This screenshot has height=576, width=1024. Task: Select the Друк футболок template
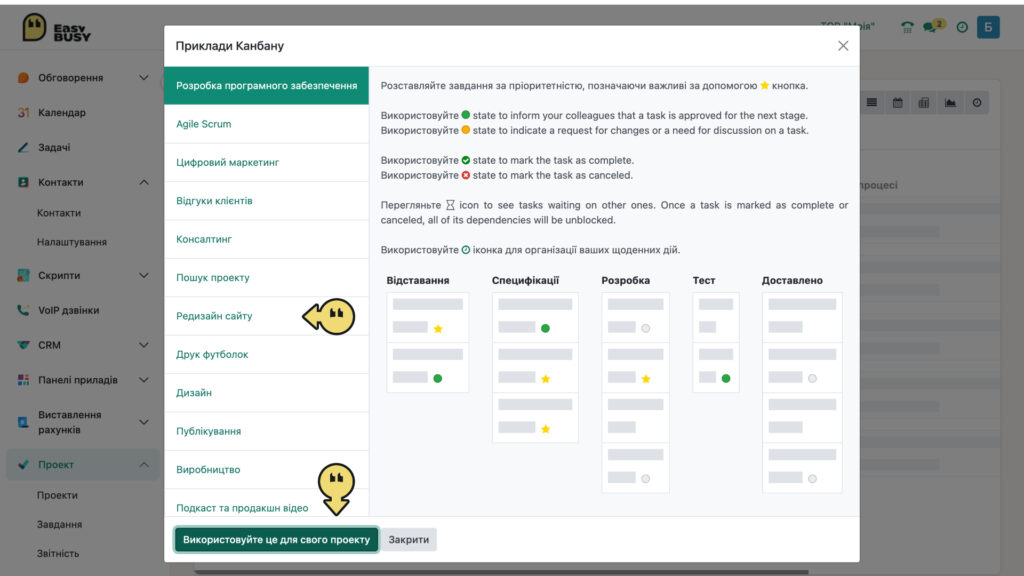[x=266, y=355]
